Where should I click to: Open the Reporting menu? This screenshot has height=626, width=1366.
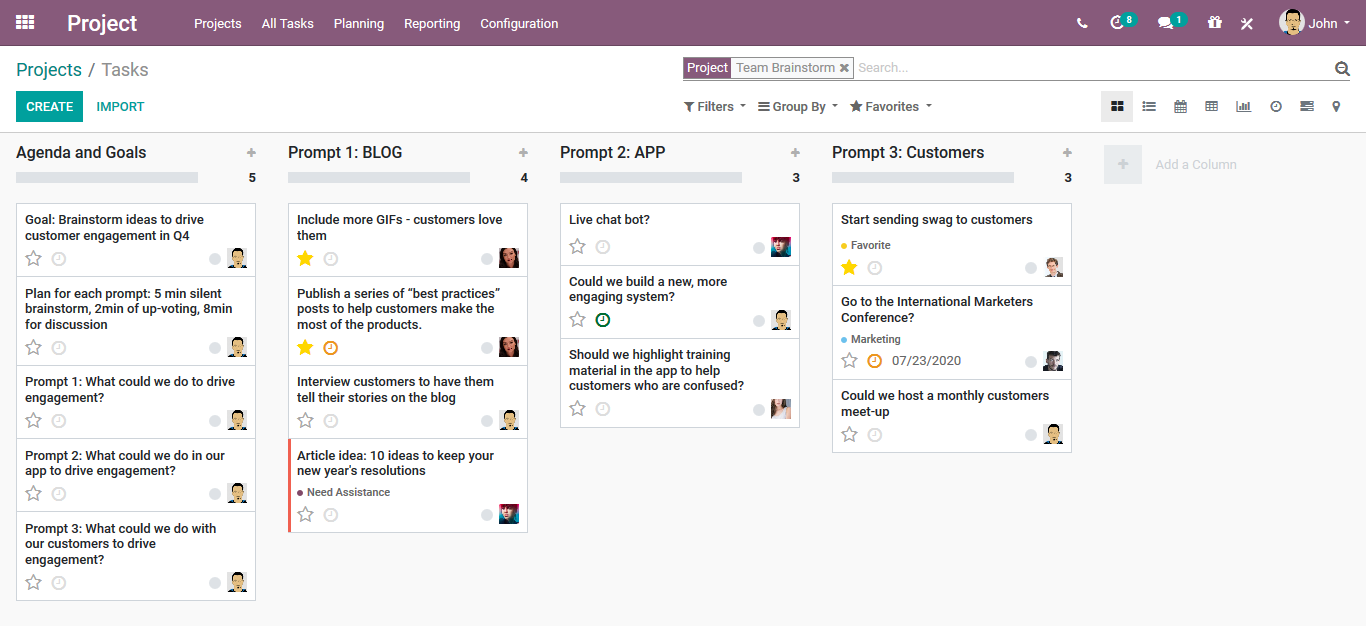[x=432, y=23]
